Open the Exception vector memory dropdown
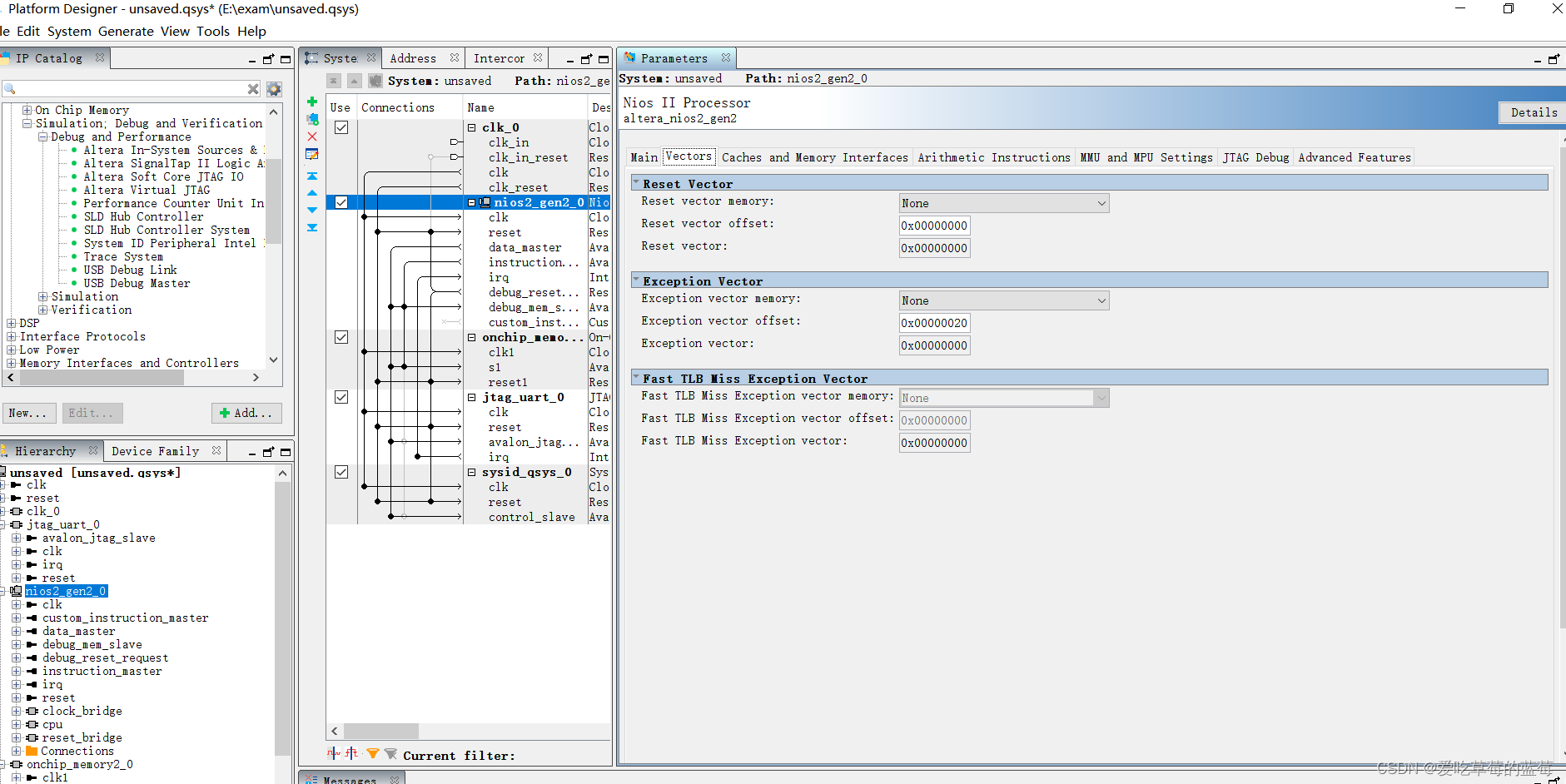Viewport: 1566px width, 784px height. pos(1004,300)
